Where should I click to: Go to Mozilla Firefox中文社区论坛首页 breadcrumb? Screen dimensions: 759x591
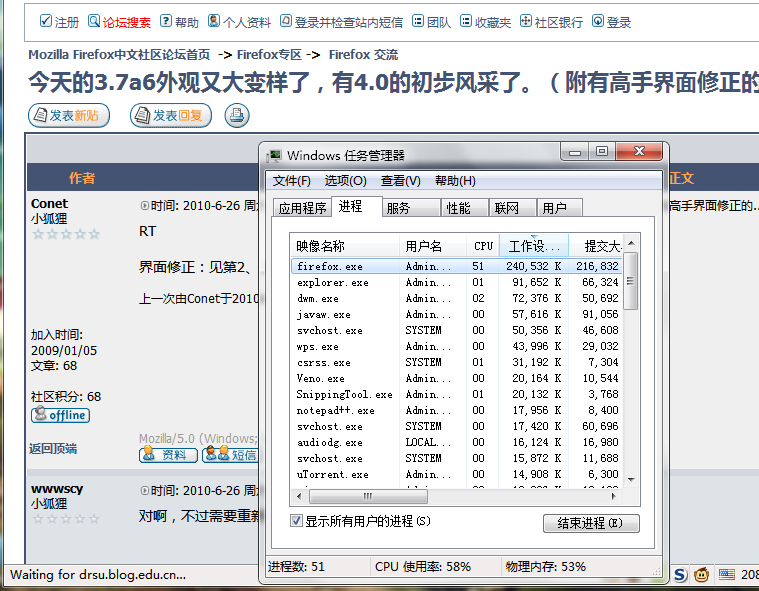tap(119, 55)
